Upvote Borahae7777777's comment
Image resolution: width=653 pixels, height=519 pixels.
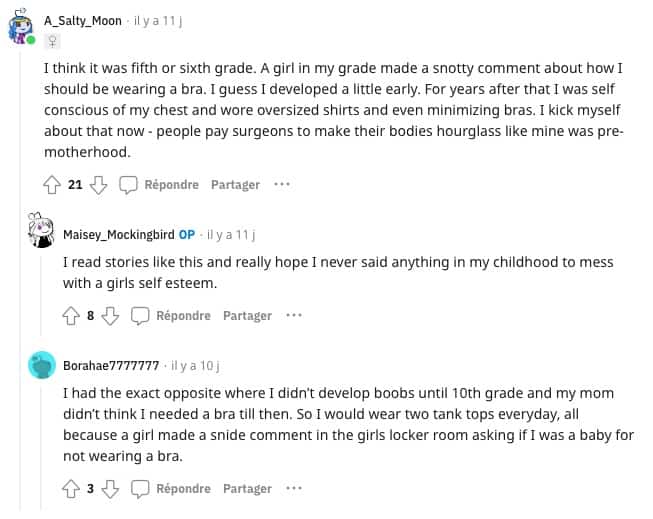71,489
